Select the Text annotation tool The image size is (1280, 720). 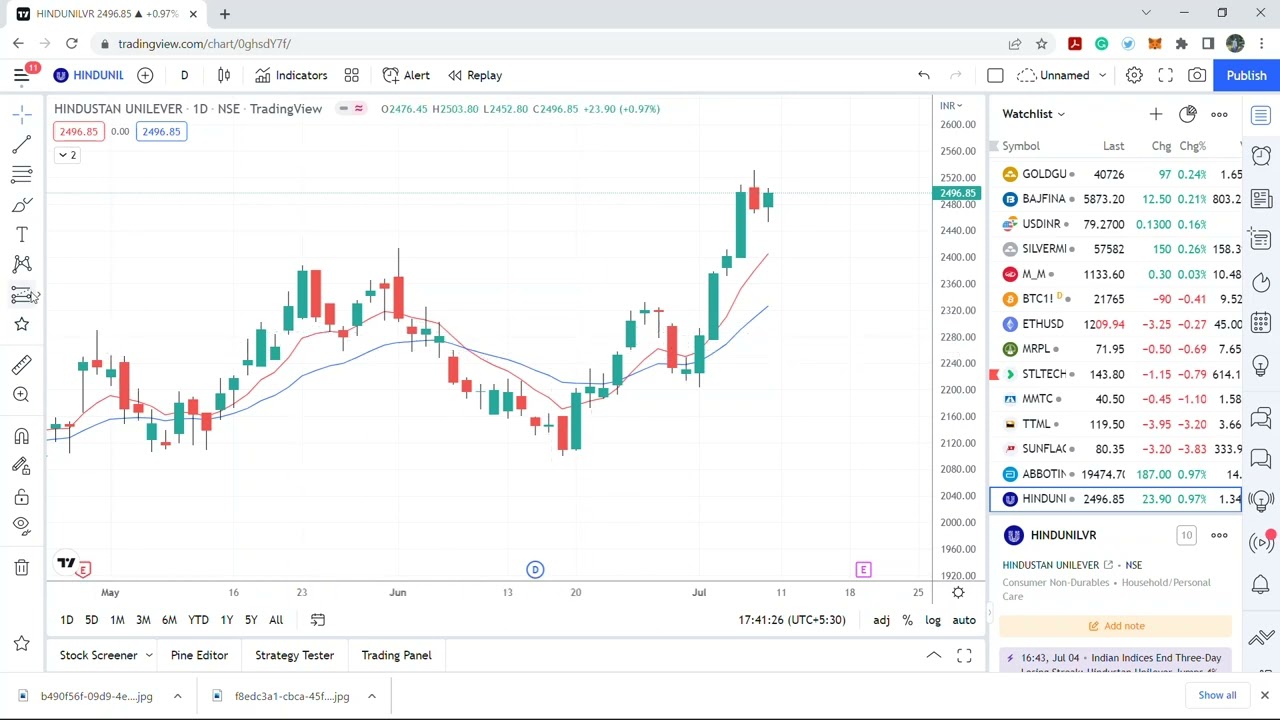21,234
